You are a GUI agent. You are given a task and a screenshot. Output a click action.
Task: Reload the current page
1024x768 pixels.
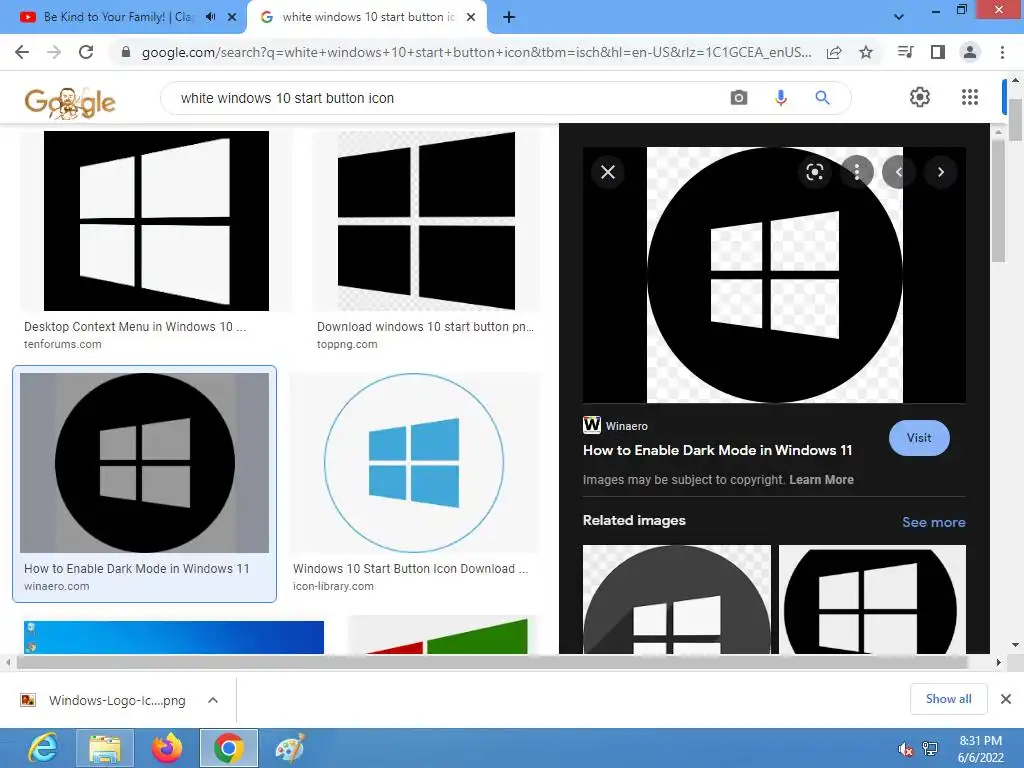coord(86,52)
